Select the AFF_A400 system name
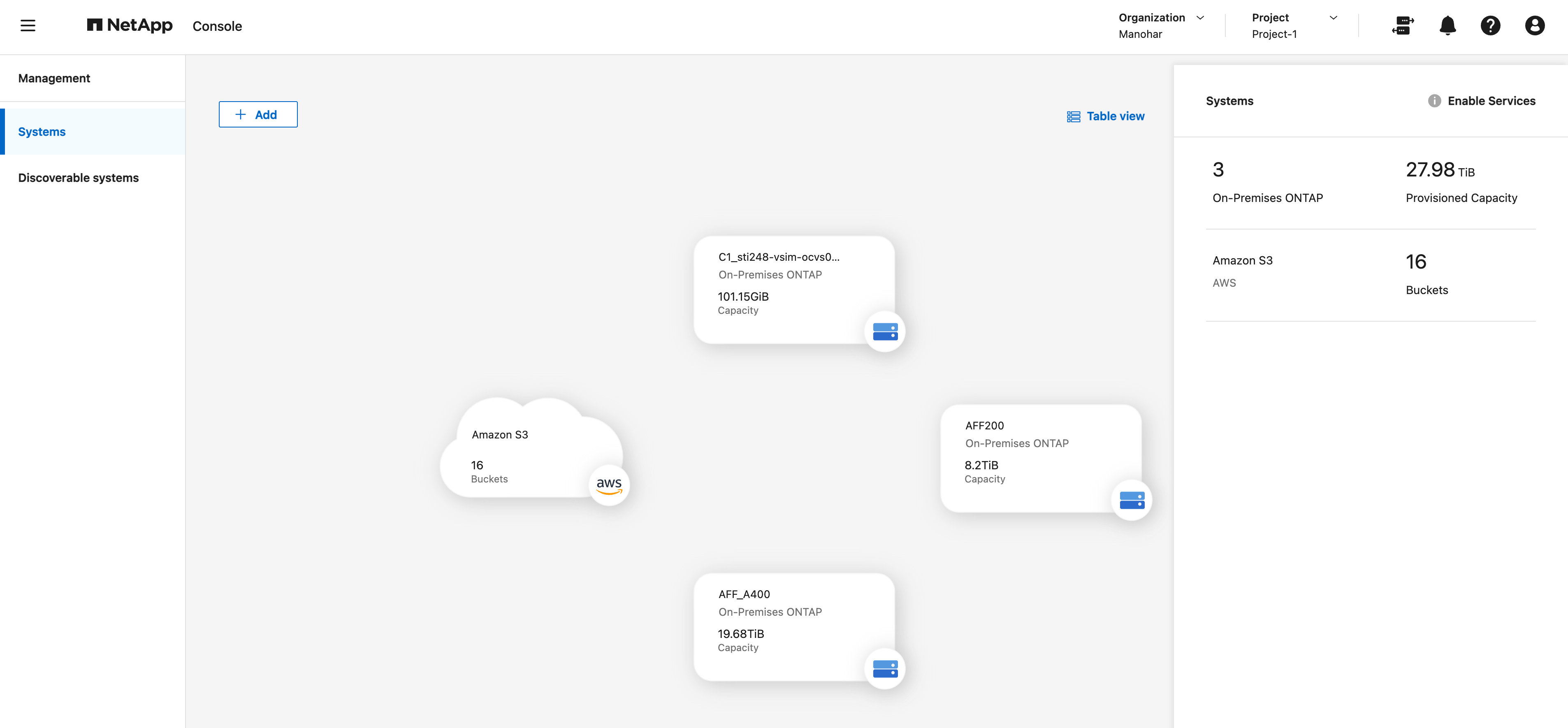This screenshot has width=1568, height=728. [x=744, y=594]
